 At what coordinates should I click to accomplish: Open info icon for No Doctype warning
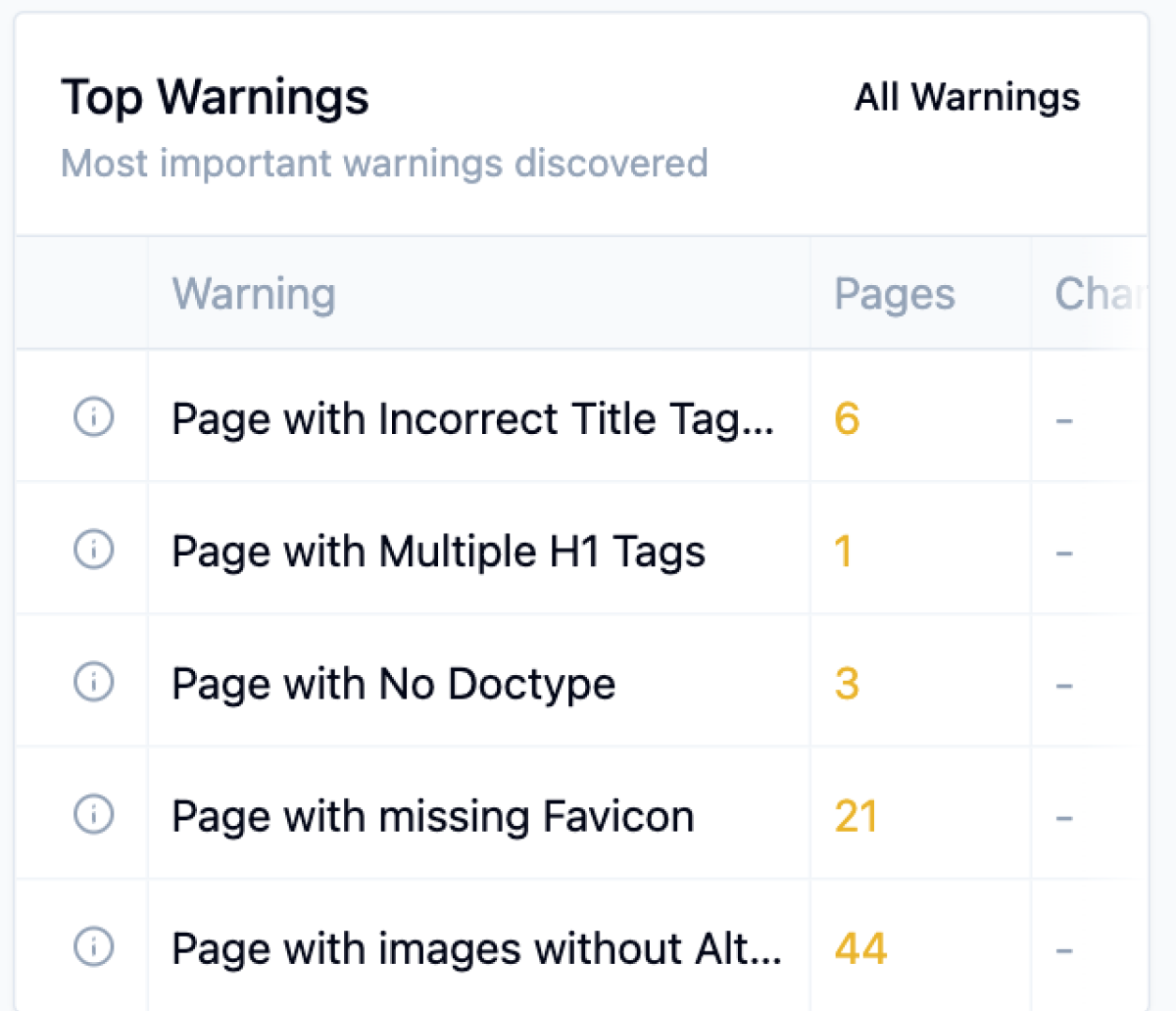94,682
